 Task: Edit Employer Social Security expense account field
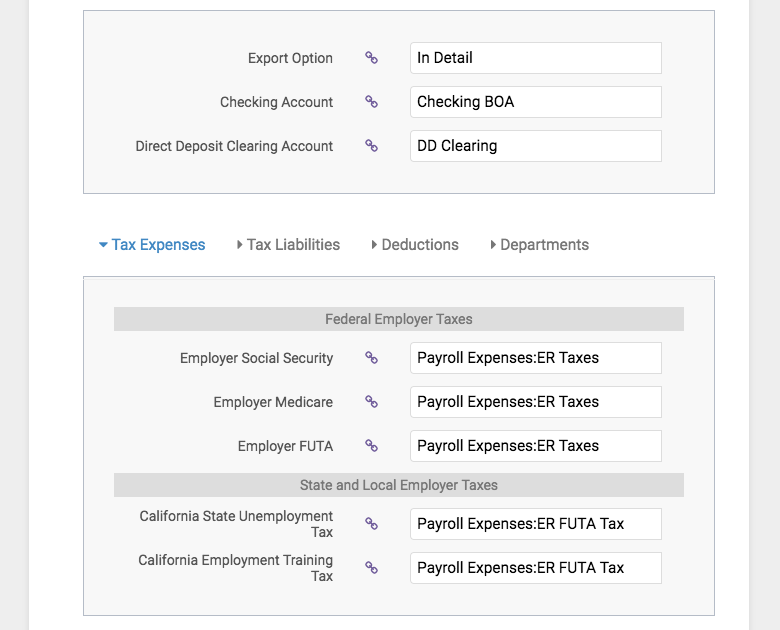[x=536, y=358]
